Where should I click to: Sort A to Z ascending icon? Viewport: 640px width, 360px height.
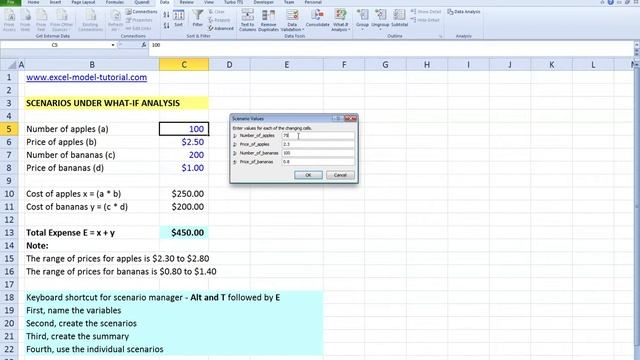coord(166,15)
